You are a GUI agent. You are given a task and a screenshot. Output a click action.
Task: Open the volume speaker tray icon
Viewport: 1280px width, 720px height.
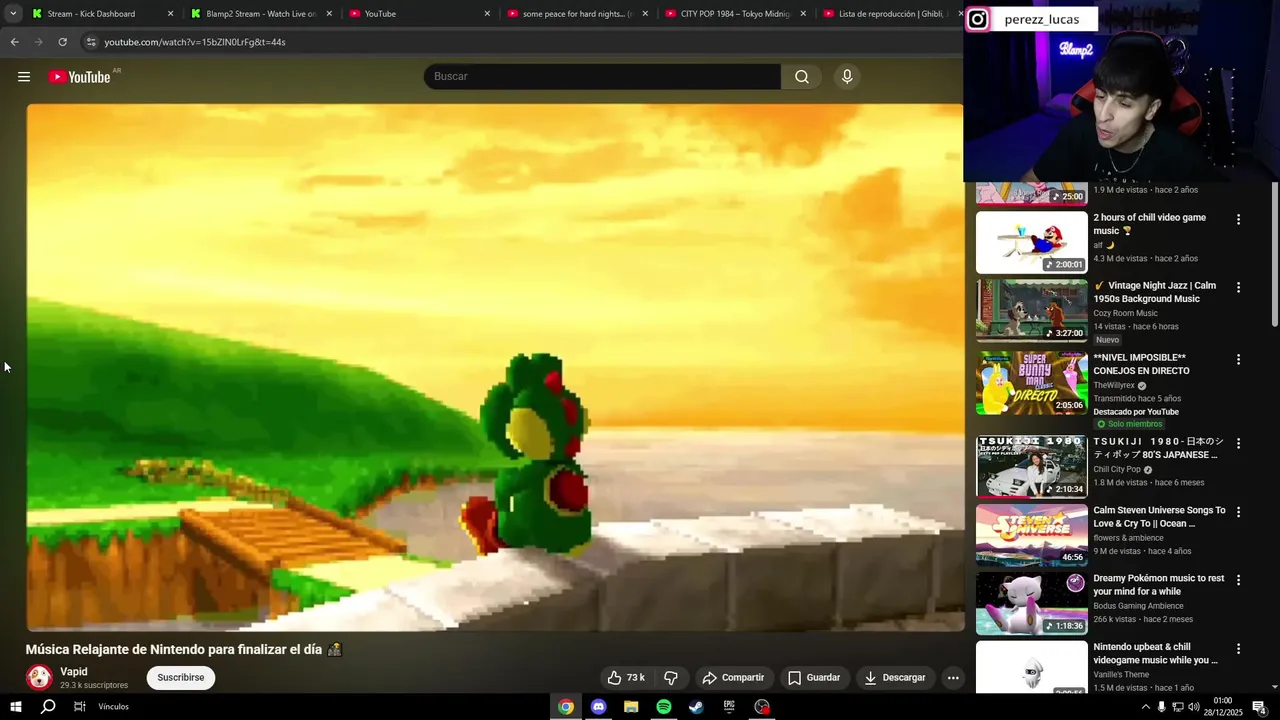click(1194, 707)
